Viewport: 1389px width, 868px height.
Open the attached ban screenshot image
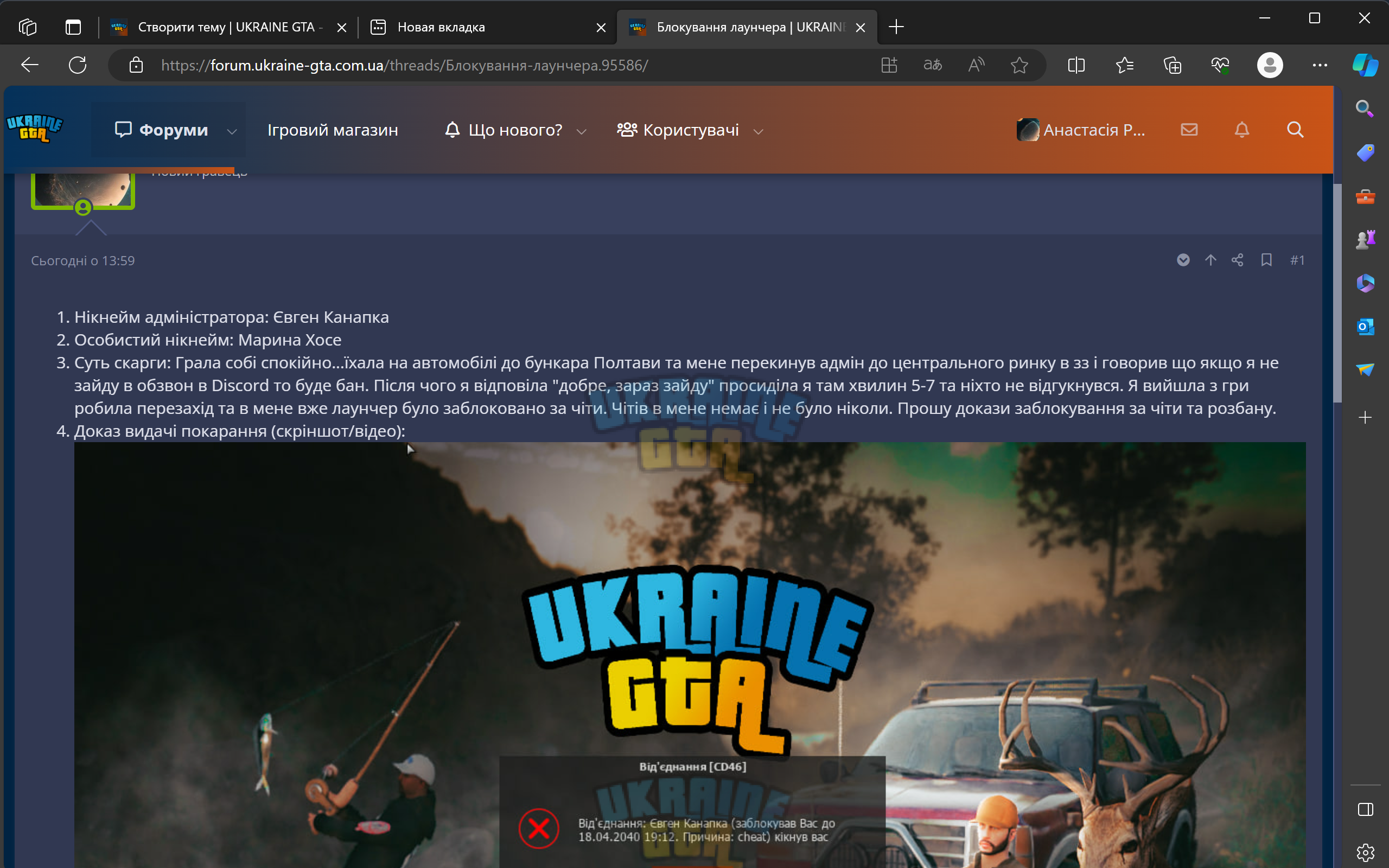point(689,654)
